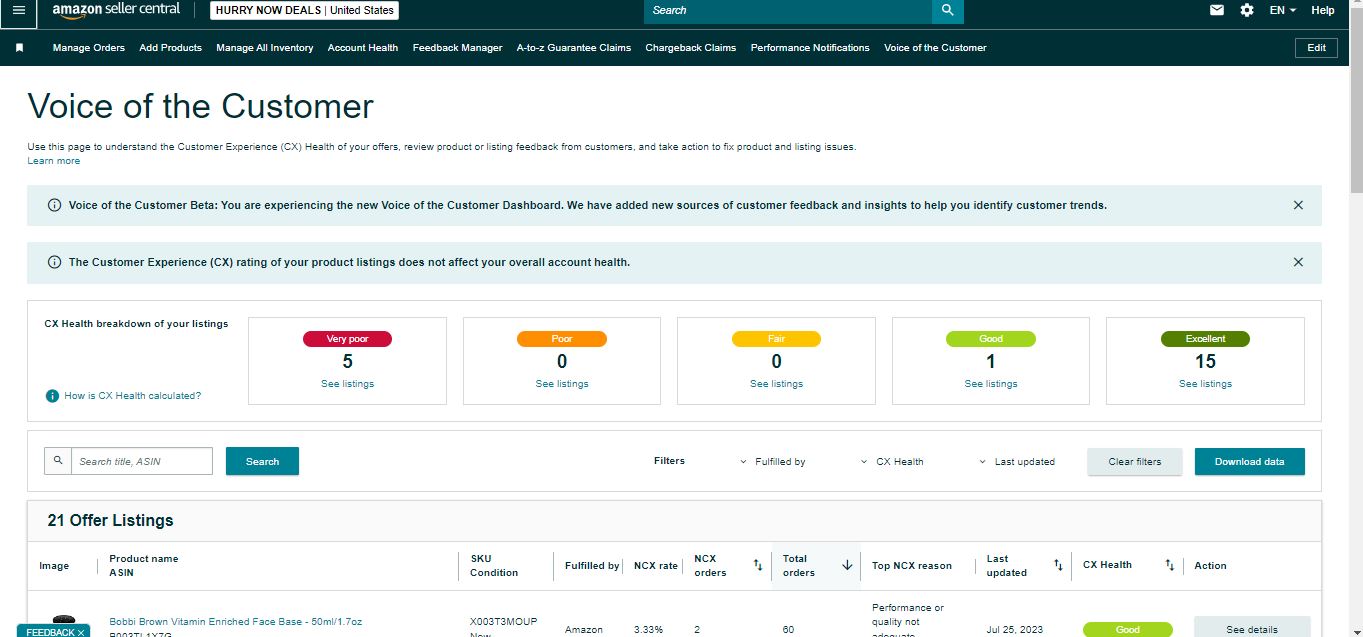
Task: Open the hamburger main menu
Action: [19, 10]
